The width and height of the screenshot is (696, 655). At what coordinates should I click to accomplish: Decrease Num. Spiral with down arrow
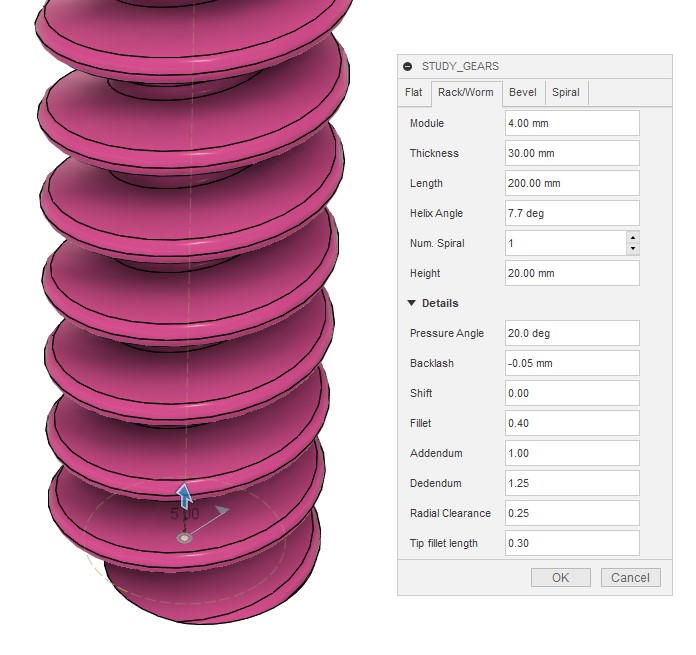click(632, 249)
